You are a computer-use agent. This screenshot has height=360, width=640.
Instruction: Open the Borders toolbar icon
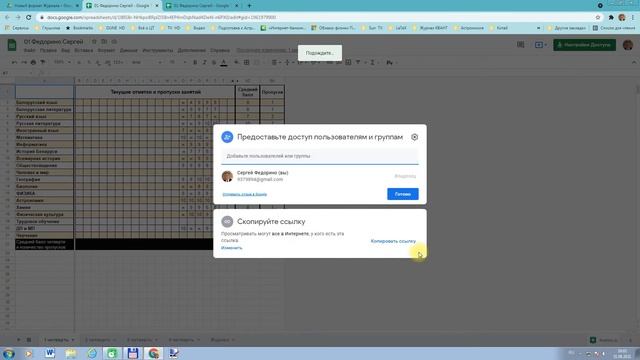point(247,62)
